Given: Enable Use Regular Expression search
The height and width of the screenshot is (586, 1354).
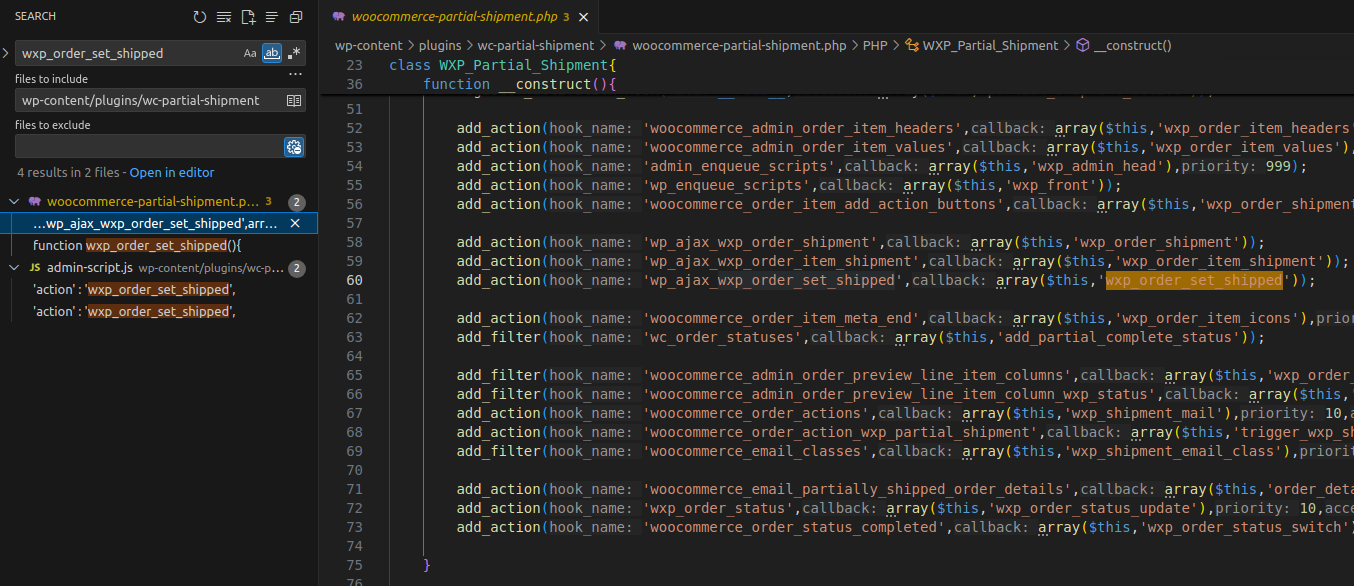Looking at the screenshot, I should (x=294, y=53).
